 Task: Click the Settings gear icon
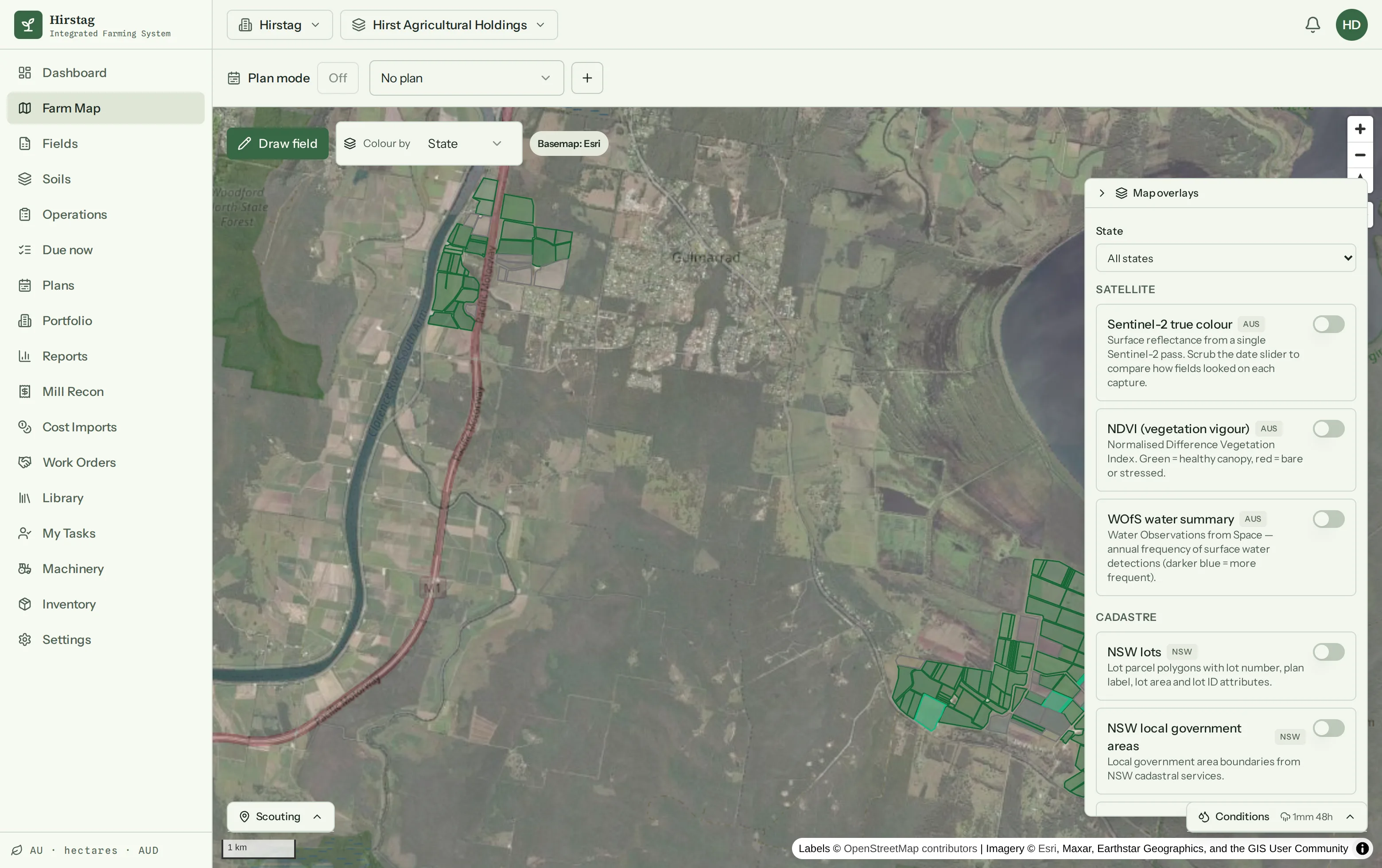[x=25, y=639]
